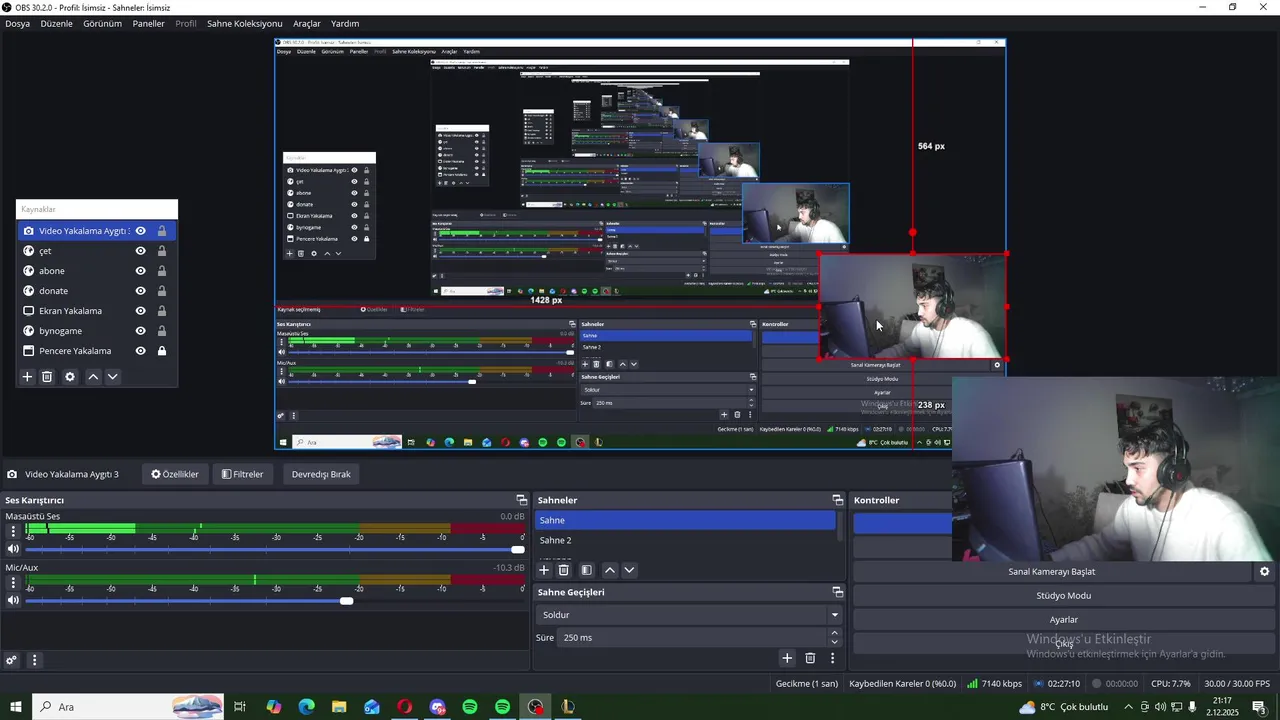
Task: Open Opera from the taskbar
Action: 405,707
